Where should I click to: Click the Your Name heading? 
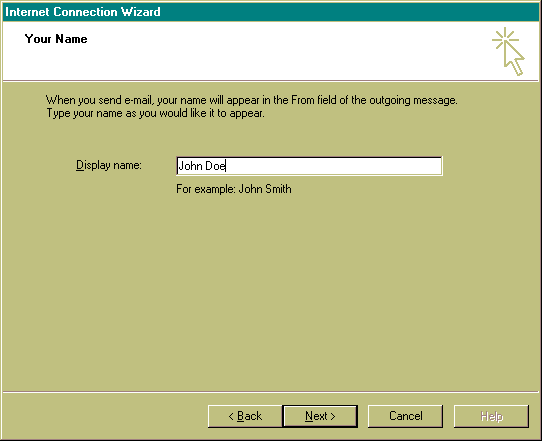pyautogui.click(x=56, y=39)
